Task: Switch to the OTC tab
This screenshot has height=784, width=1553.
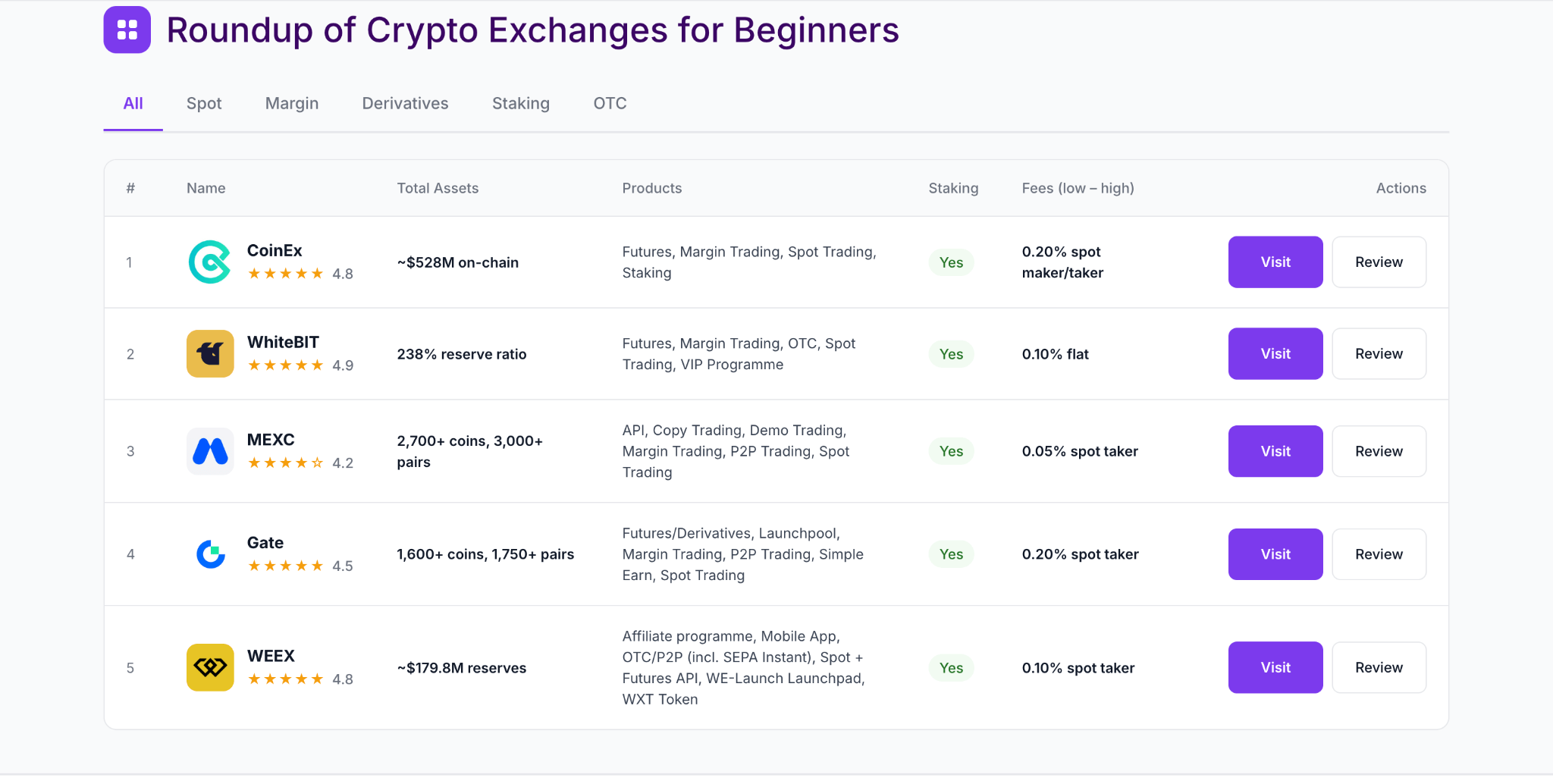Action: (x=610, y=104)
